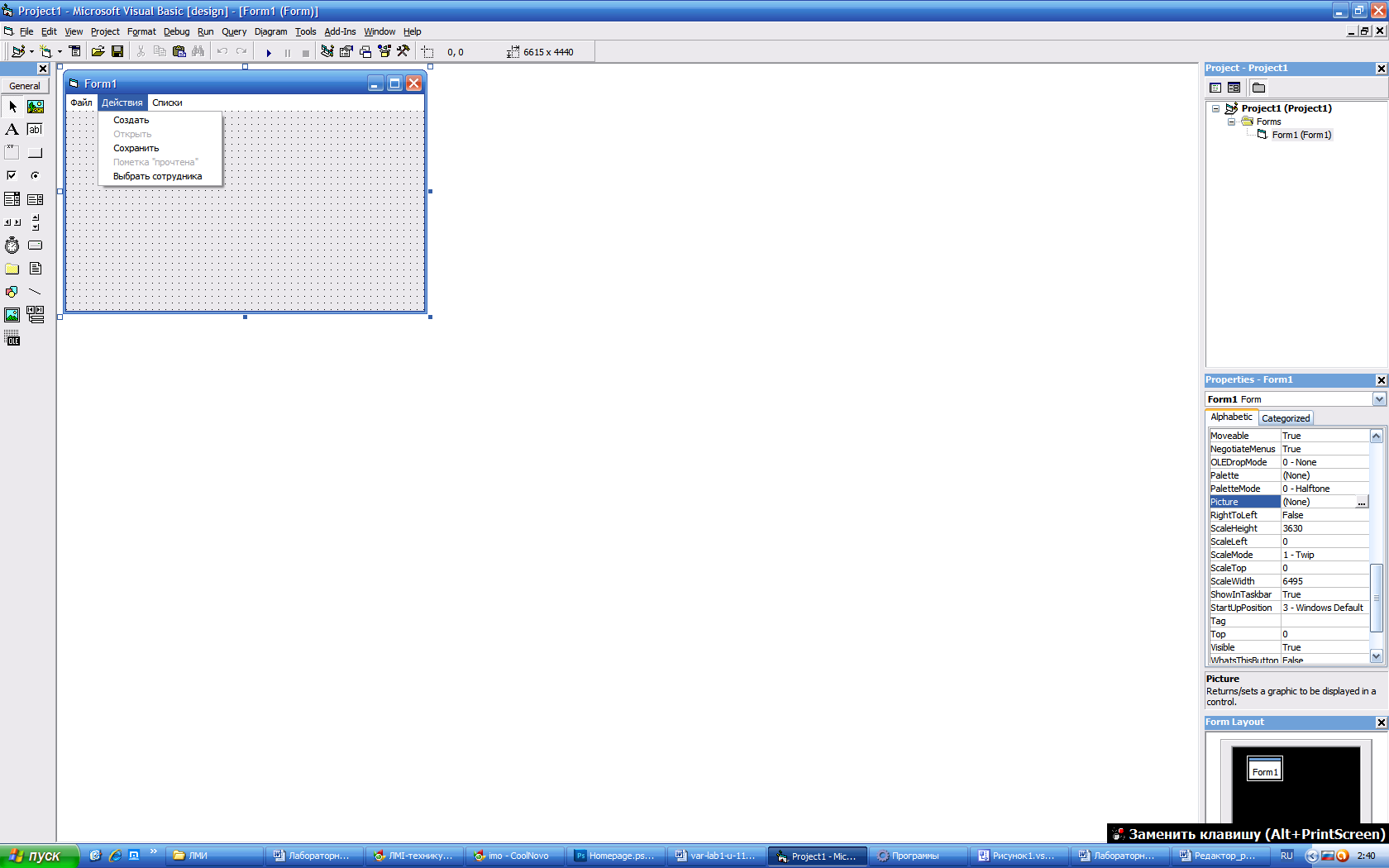Collapse the Forms folder node
1389x868 pixels.
1231,122
